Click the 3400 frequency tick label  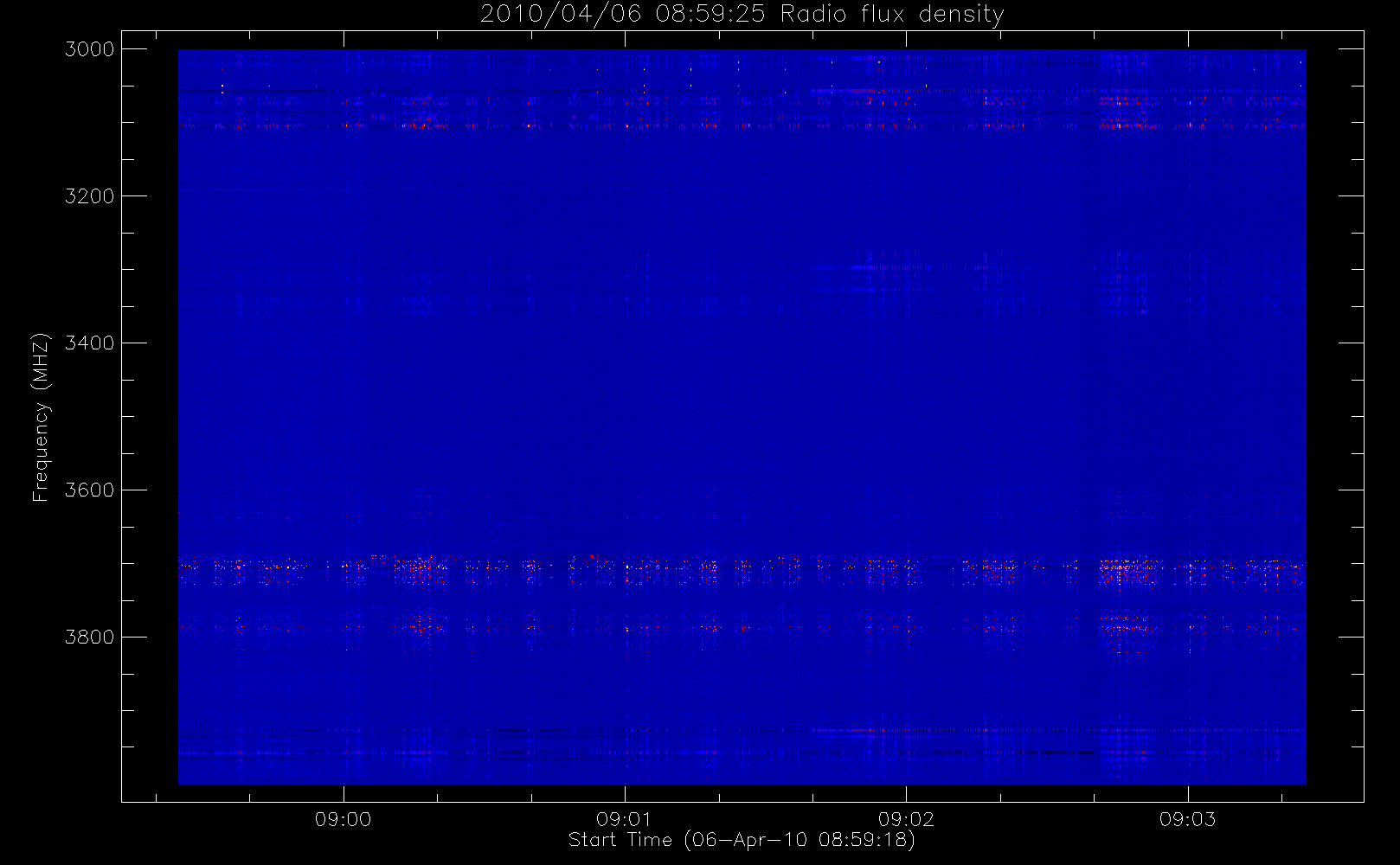coord(90,343)
